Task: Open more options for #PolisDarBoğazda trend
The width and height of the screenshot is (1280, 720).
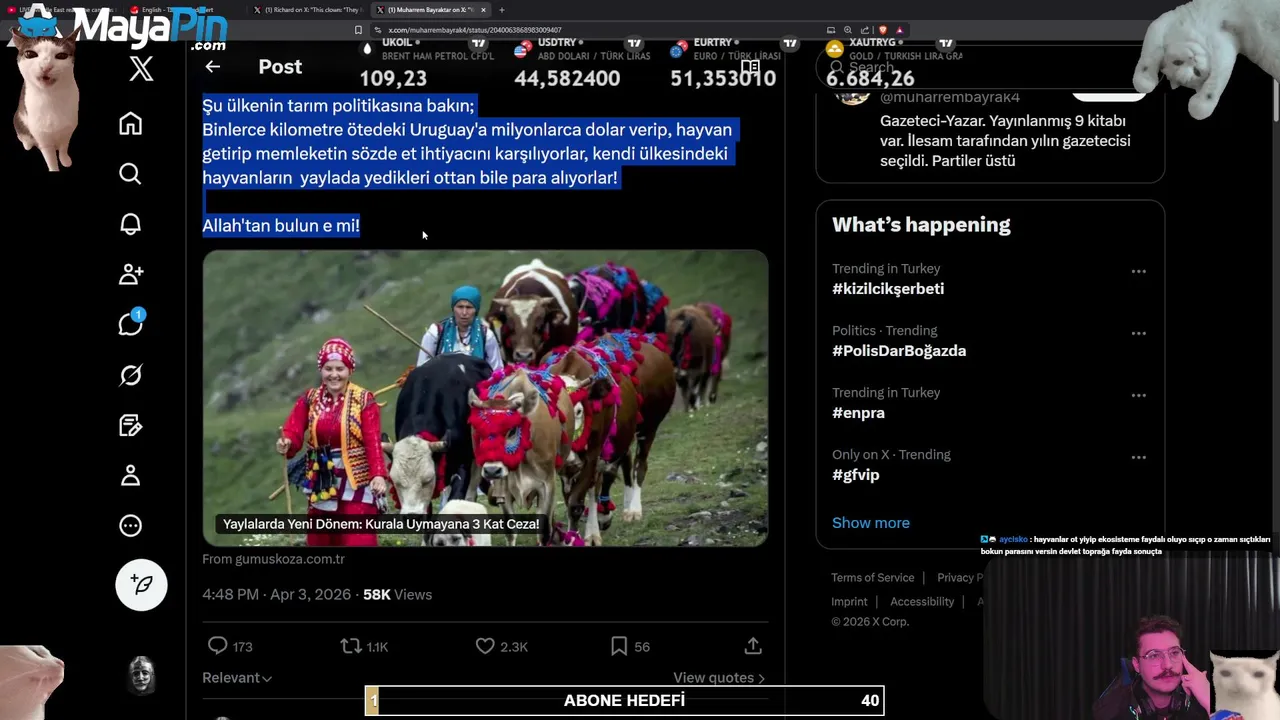Action: pos(1138,333)
